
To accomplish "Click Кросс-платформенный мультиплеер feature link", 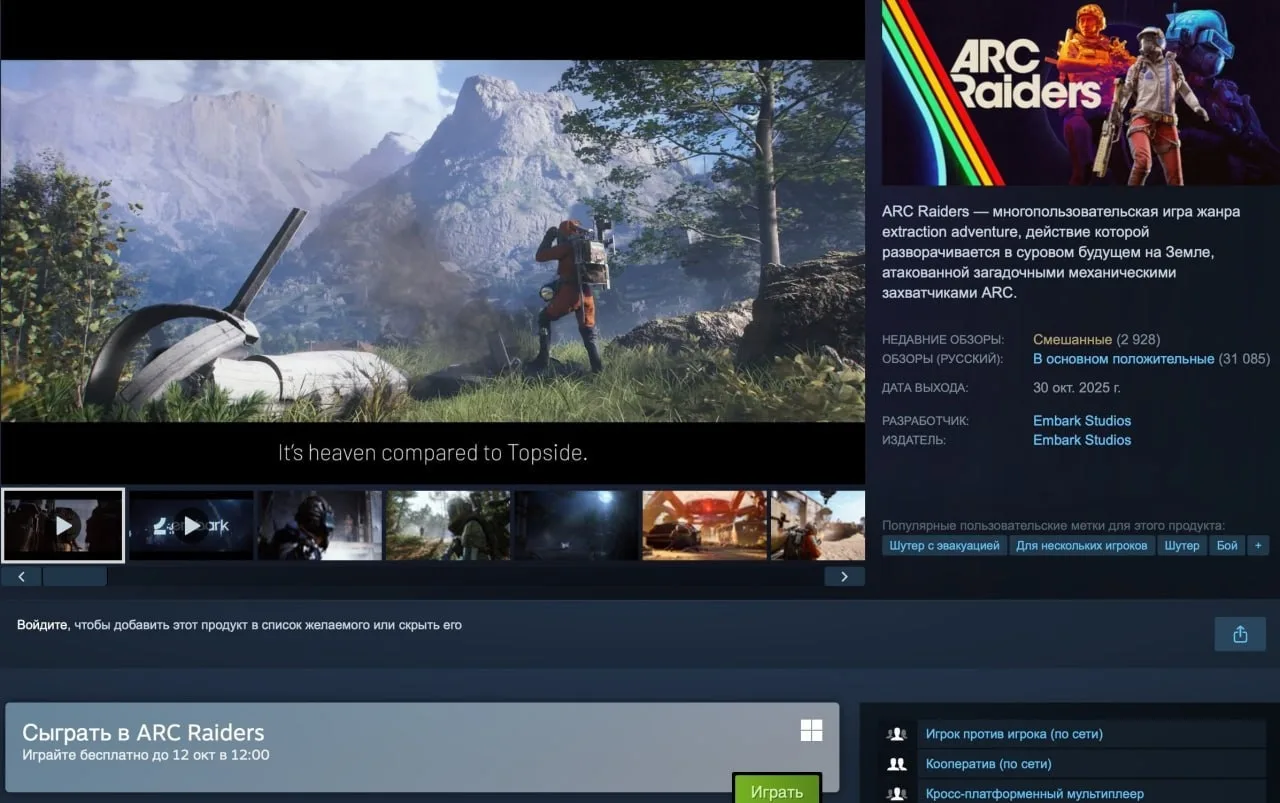I will click(1034, 794).
